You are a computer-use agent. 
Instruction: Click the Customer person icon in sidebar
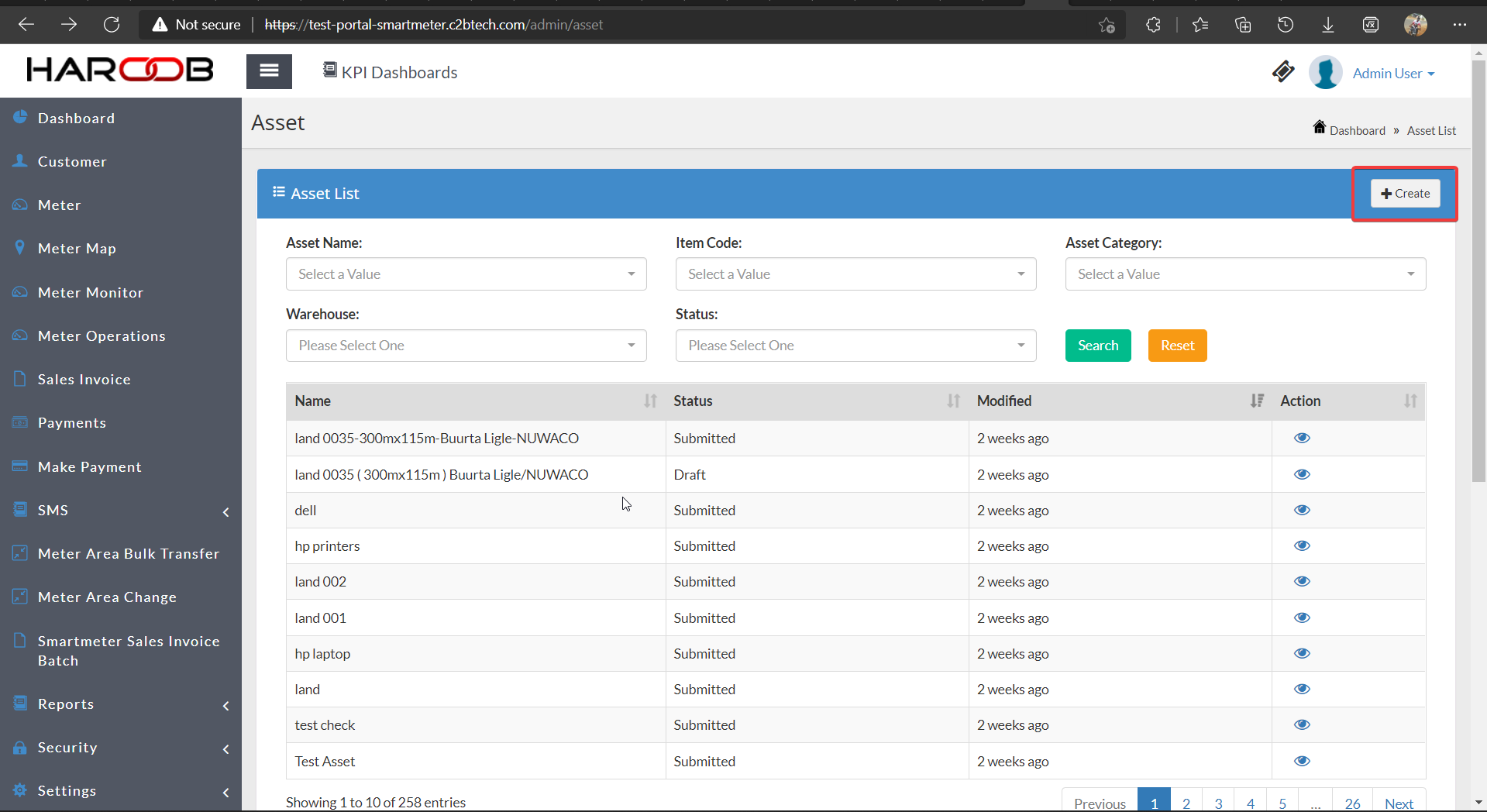click(x=20, y=160)
